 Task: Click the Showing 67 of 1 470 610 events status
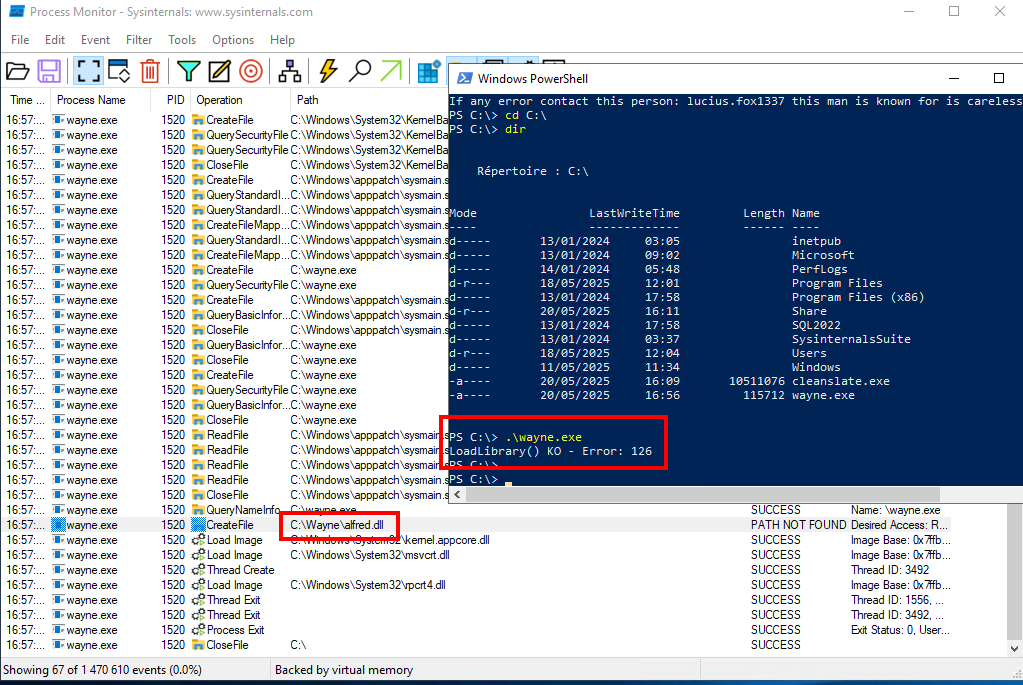click(x=102, y=670)
